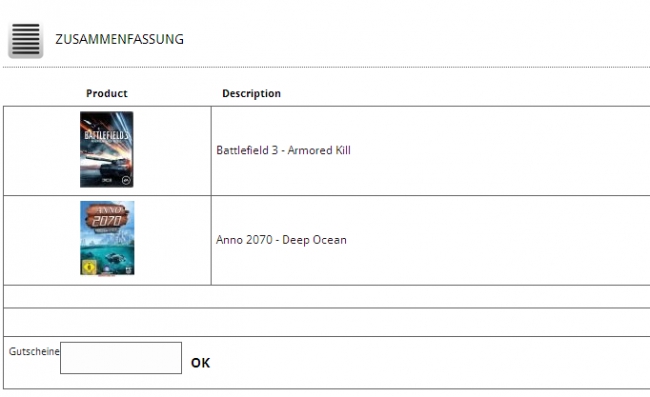Open the Anno 2070 cover thumbnail
The height and width of the screenshot is (397, 650).
click(x=107, y=238)
